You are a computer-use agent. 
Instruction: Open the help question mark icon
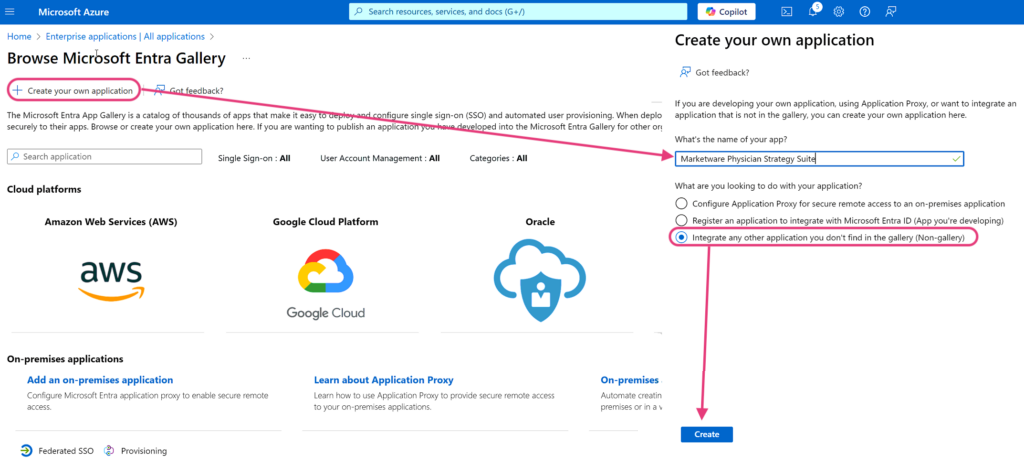coord(865,12)
